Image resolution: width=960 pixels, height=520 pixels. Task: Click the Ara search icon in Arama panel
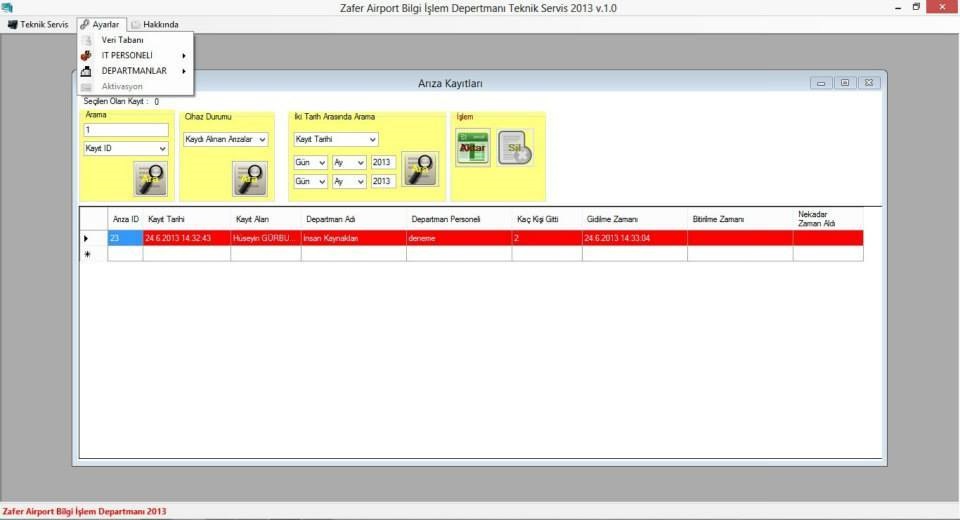tap(151, 178)
